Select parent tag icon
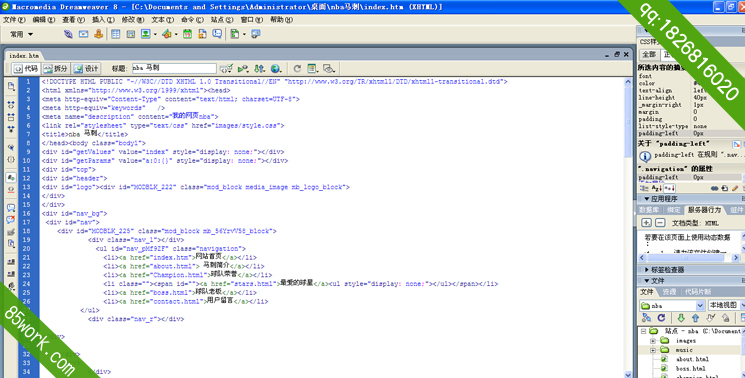The image size is (745, 378). pos(11,147)
